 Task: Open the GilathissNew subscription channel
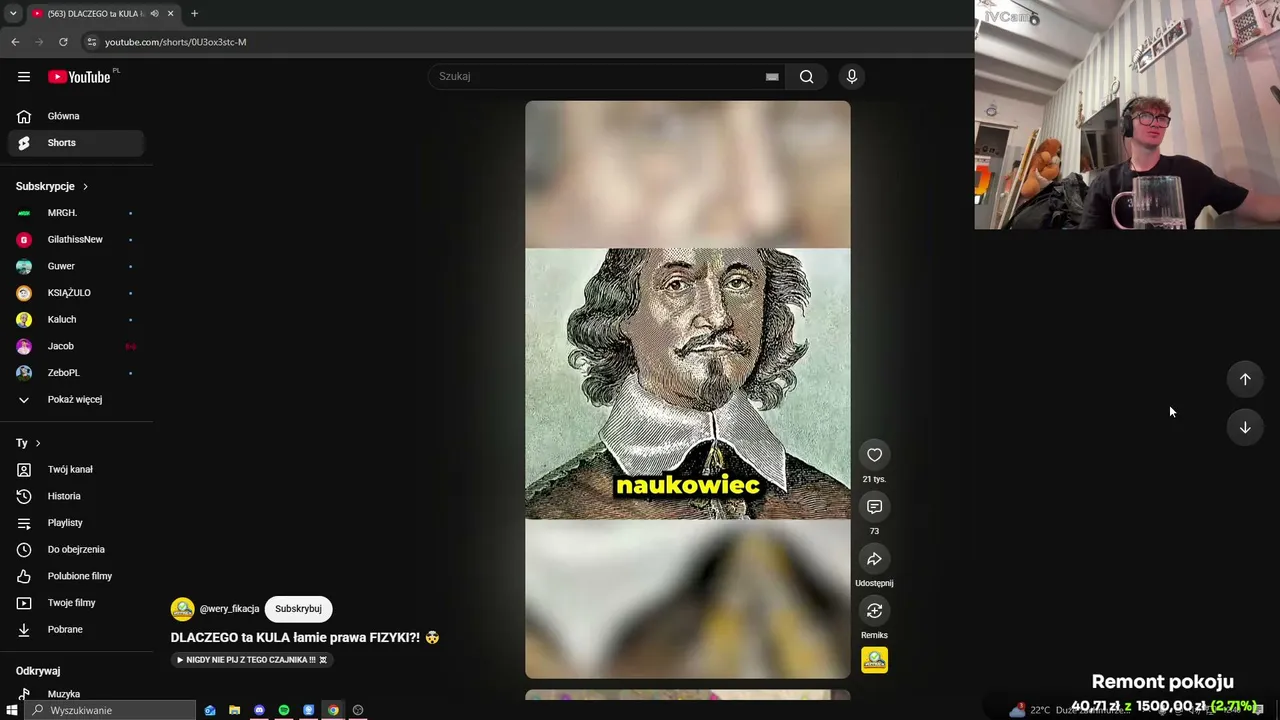pyautogui.click(x=76, y=240)
